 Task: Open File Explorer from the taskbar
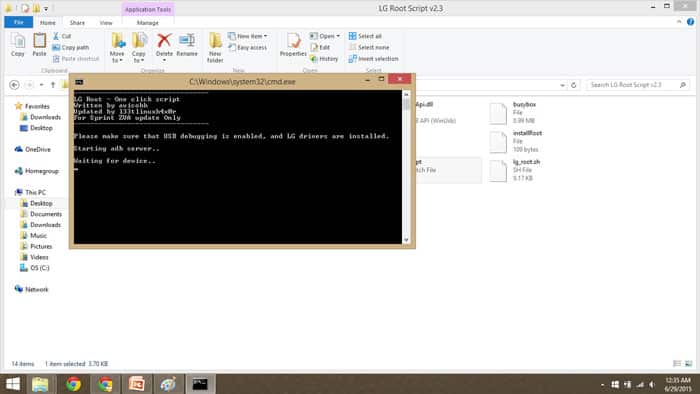(x=40, y=384)
